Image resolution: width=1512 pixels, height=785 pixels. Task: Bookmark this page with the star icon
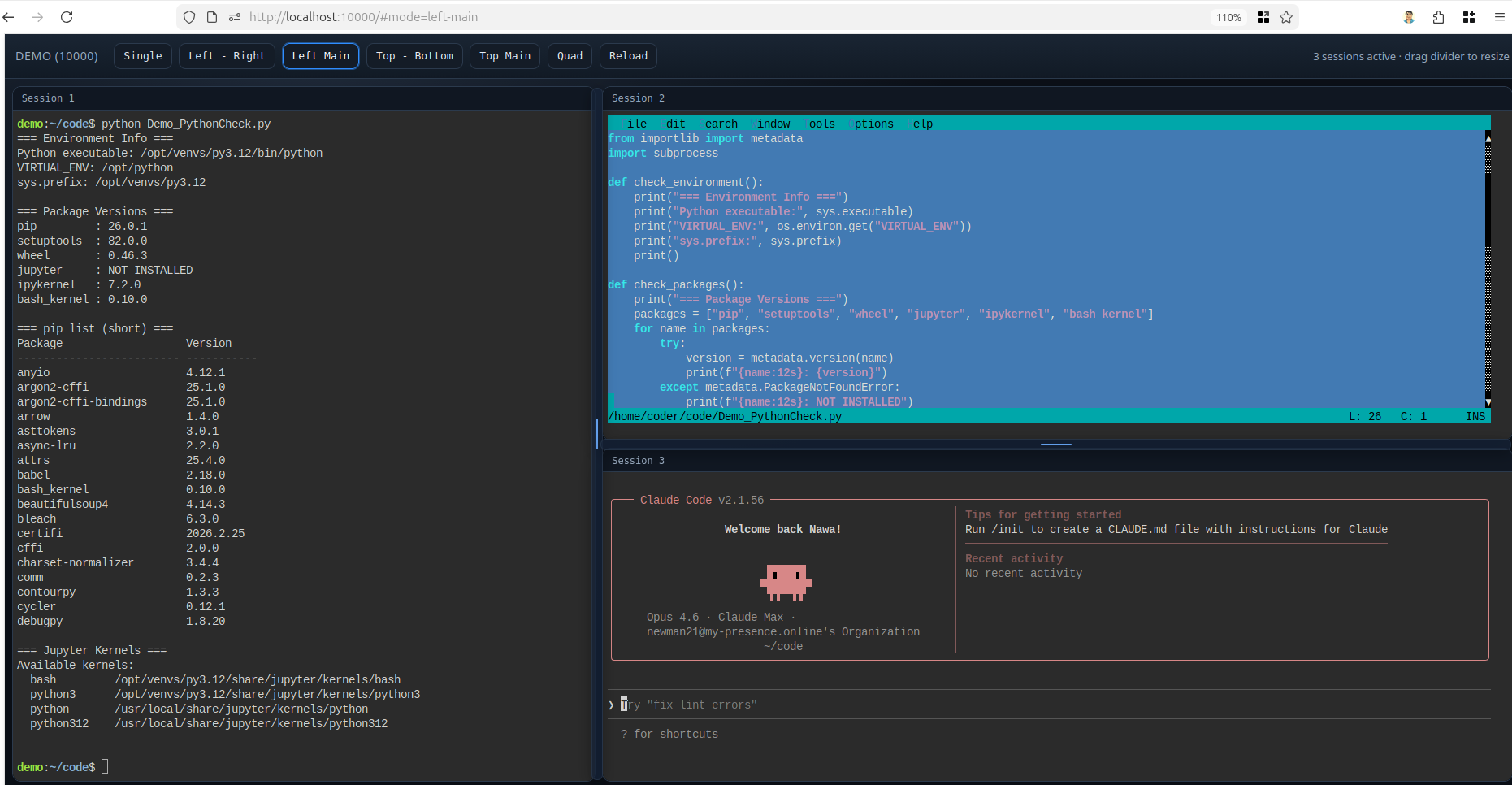(x=1286, y=17)
